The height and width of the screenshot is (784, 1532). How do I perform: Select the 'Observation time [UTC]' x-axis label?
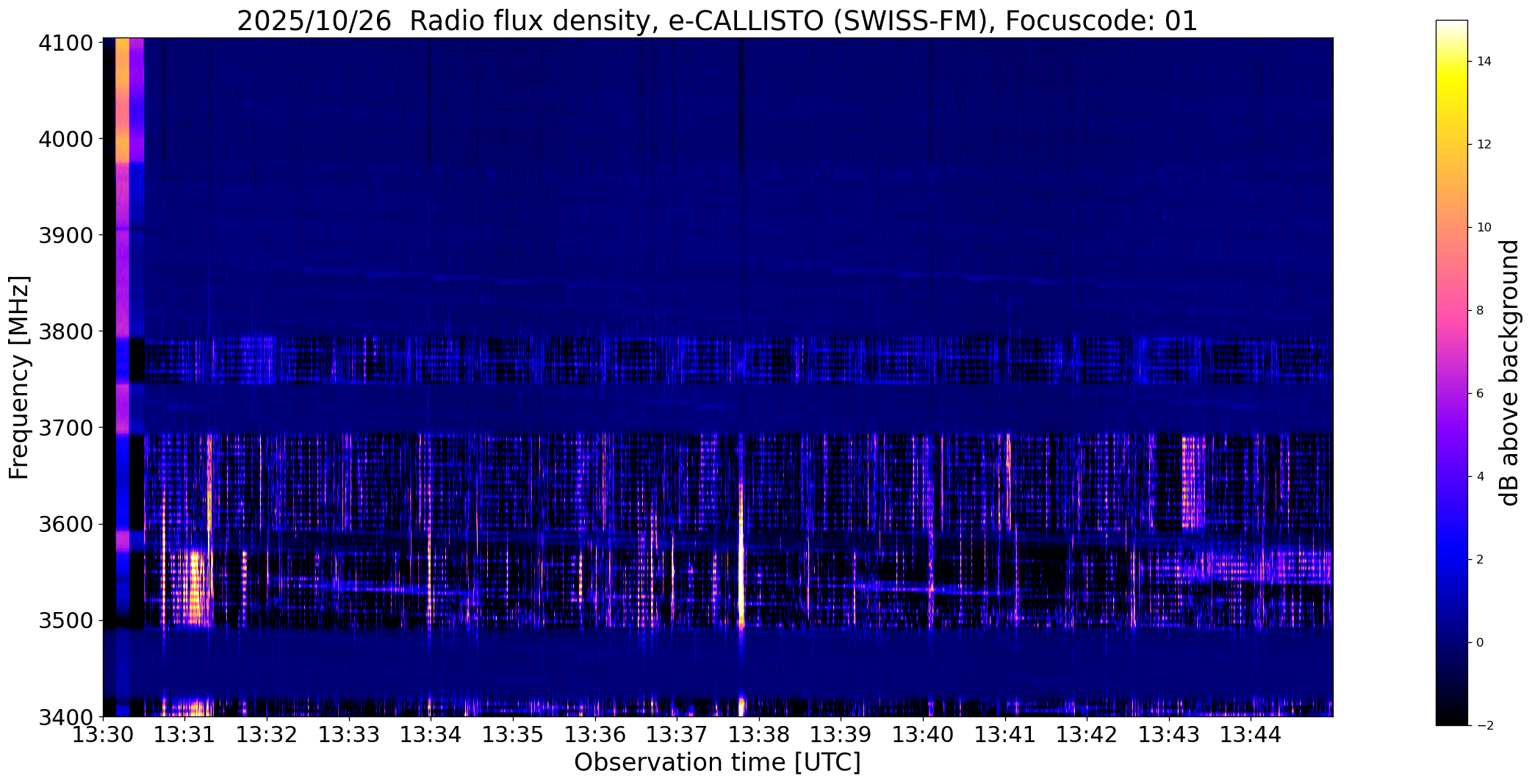tap(717, 763)
